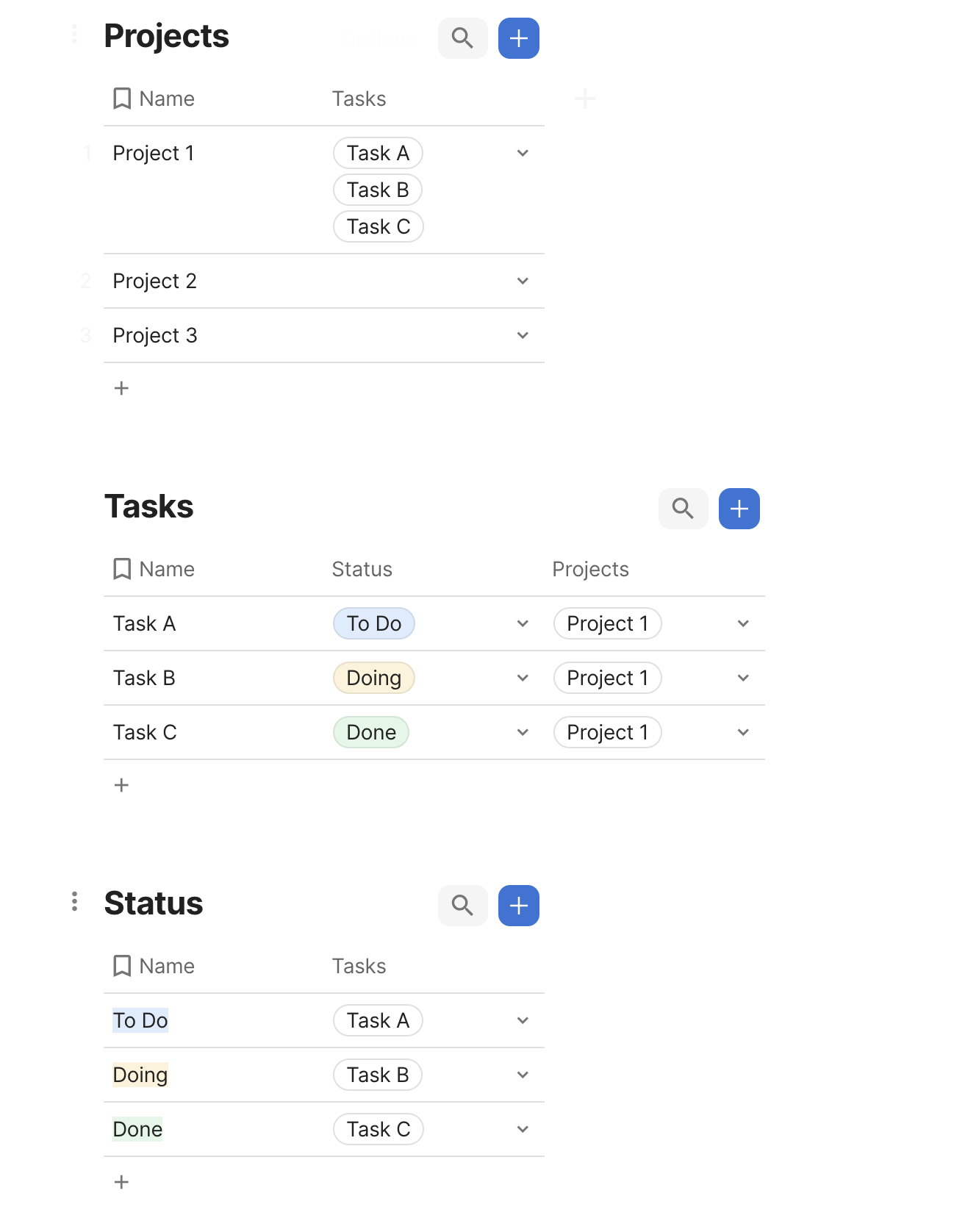Open Task A status dropdown arrow
The image size is (954, 1232).
[x=523, y=624]
